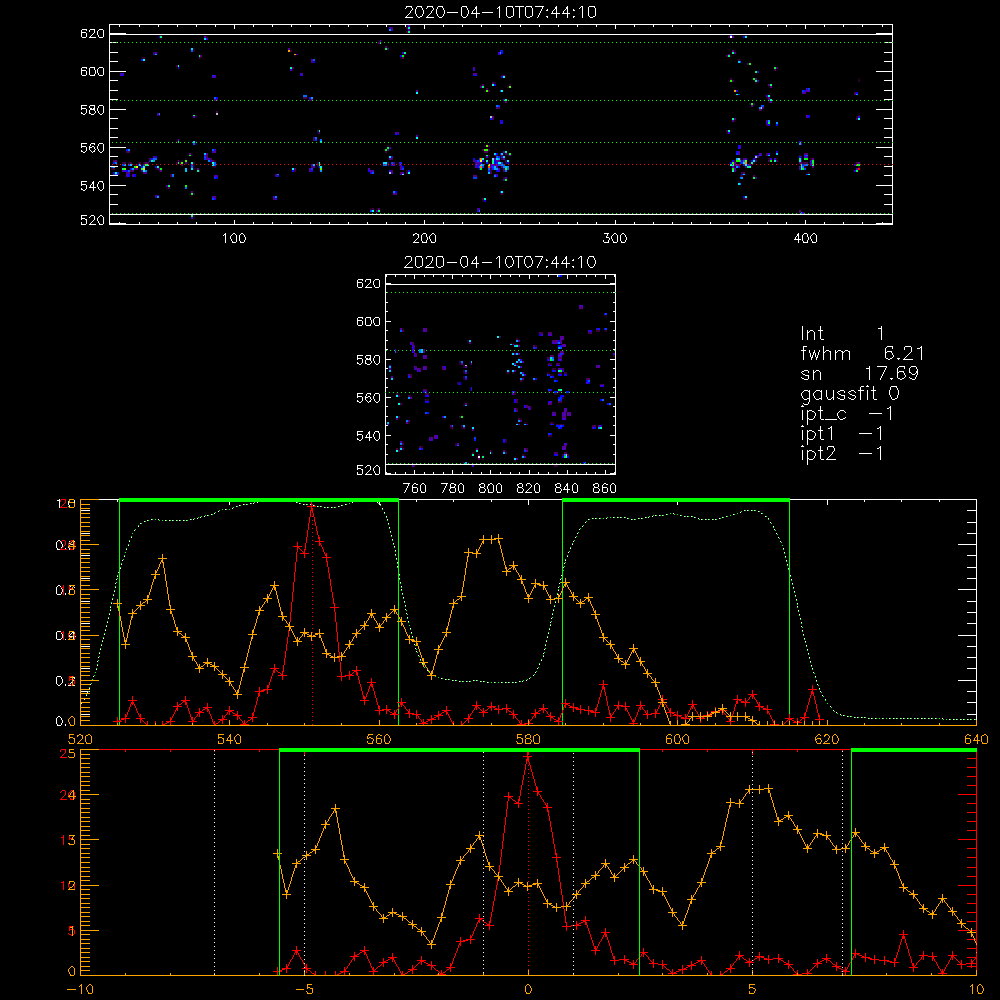Click the '-10' x-axis label of the bottom plot
Image resolution: width=1000 pixels, height=1000 pixels.
tap(80, 989)
